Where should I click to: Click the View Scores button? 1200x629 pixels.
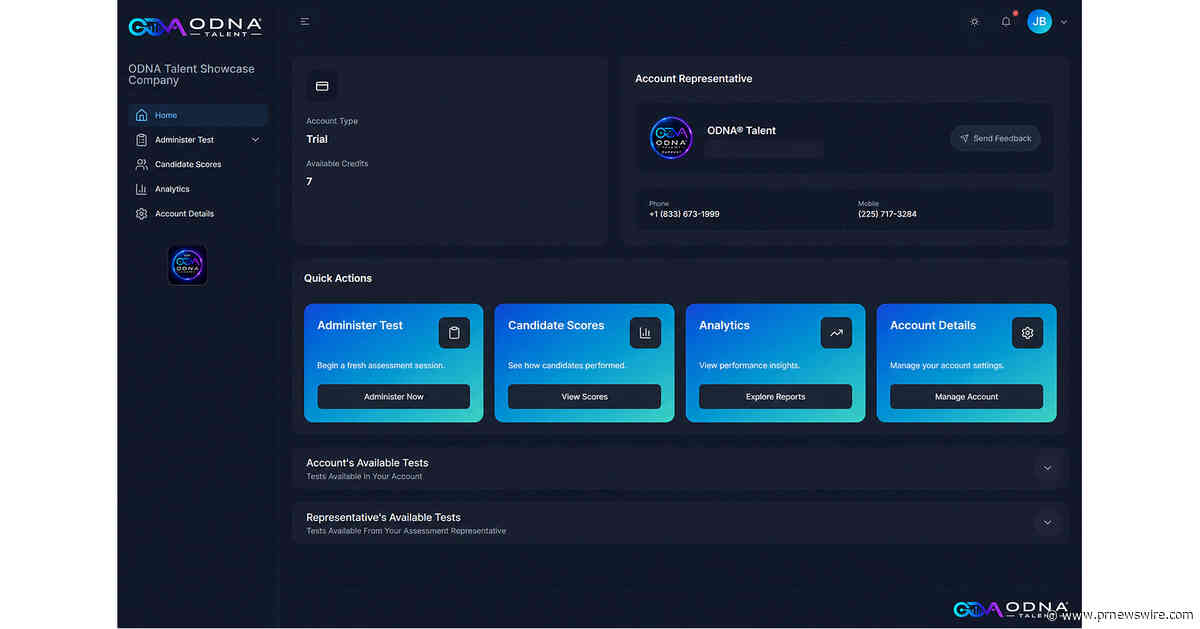pyautogui.click(x=584, y=397)
